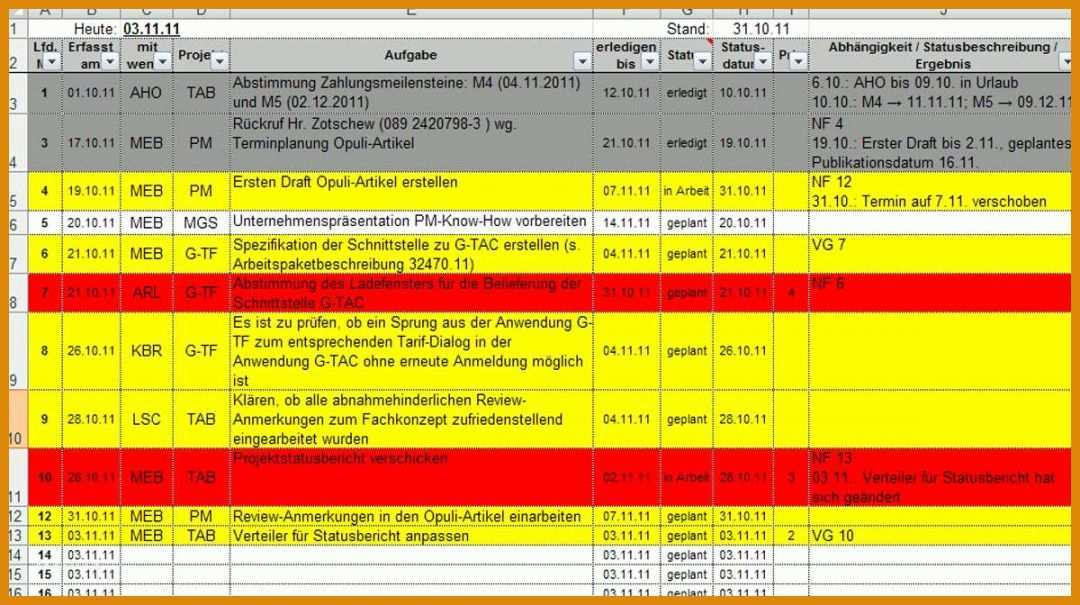Click the number 12 in Lfd. column

(45, 516)
